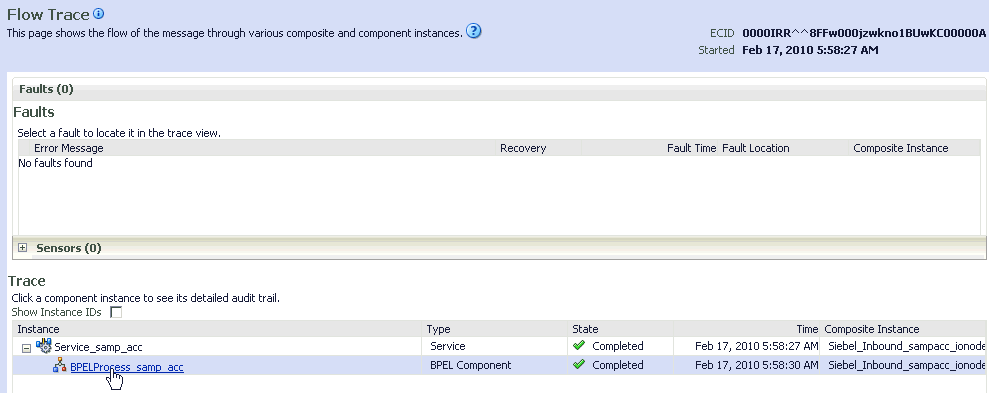The image size is (989, 393).
Task: Click the green check in BPEL Component row
Action: 579,364
